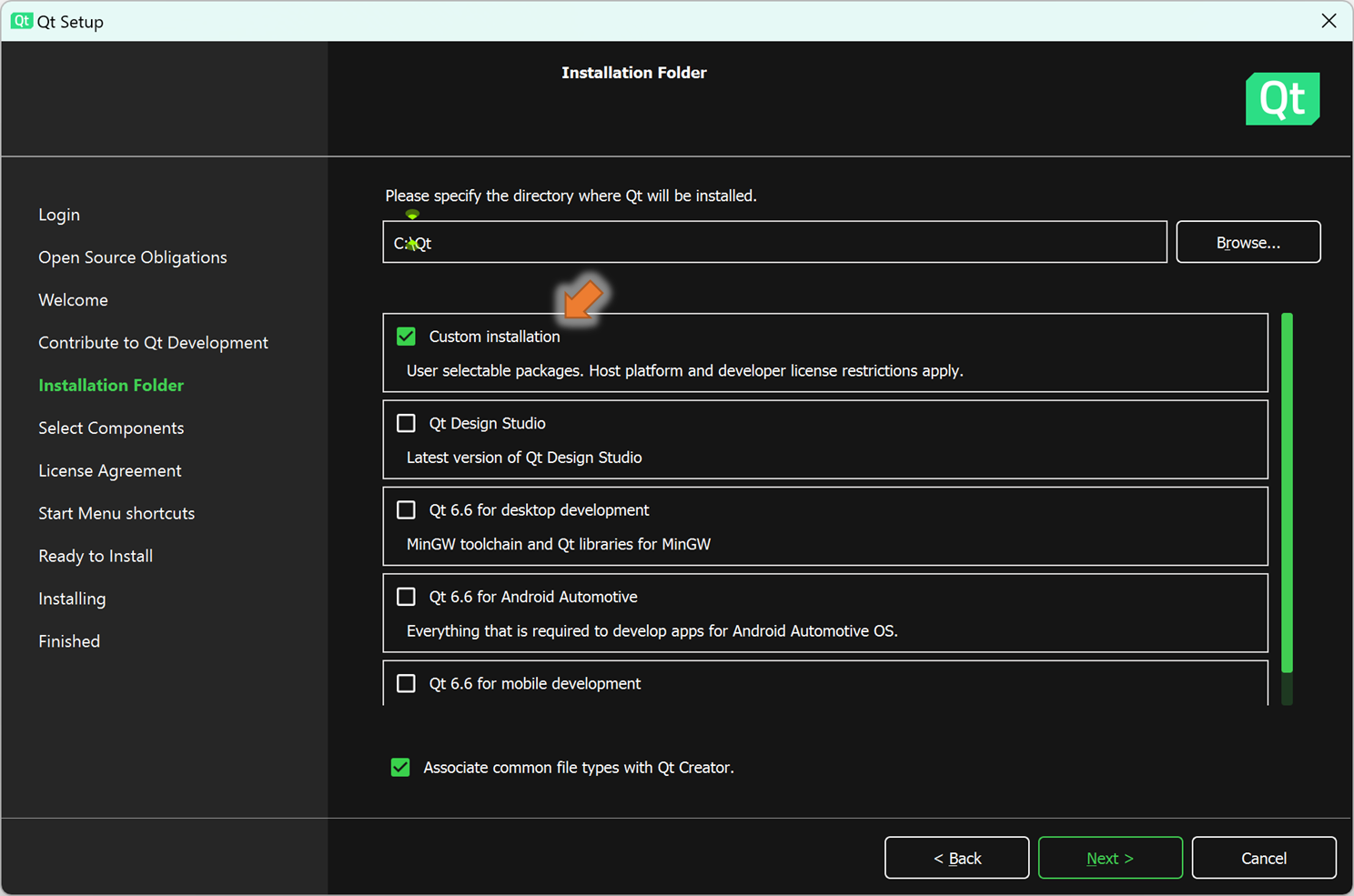Viewport: 1354px width, 896px height.
Task: Click Ready to Install in sidebar
Action: 96,557
